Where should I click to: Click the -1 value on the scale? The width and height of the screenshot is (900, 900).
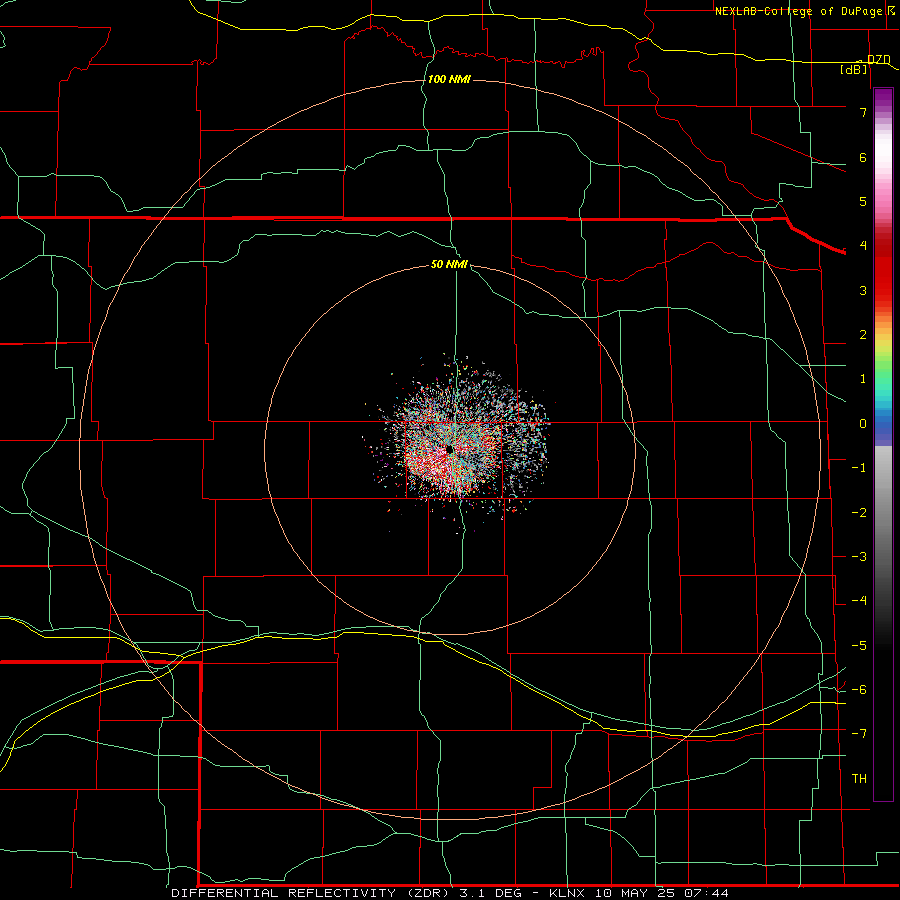[x=859, y=468]
